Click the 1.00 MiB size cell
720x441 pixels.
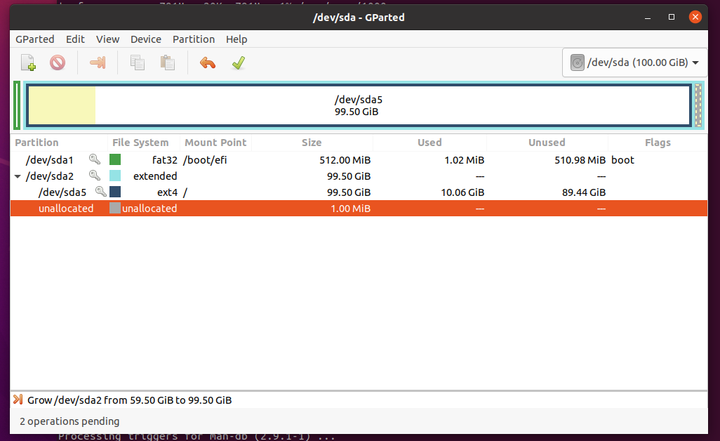(x=350, y=209)
